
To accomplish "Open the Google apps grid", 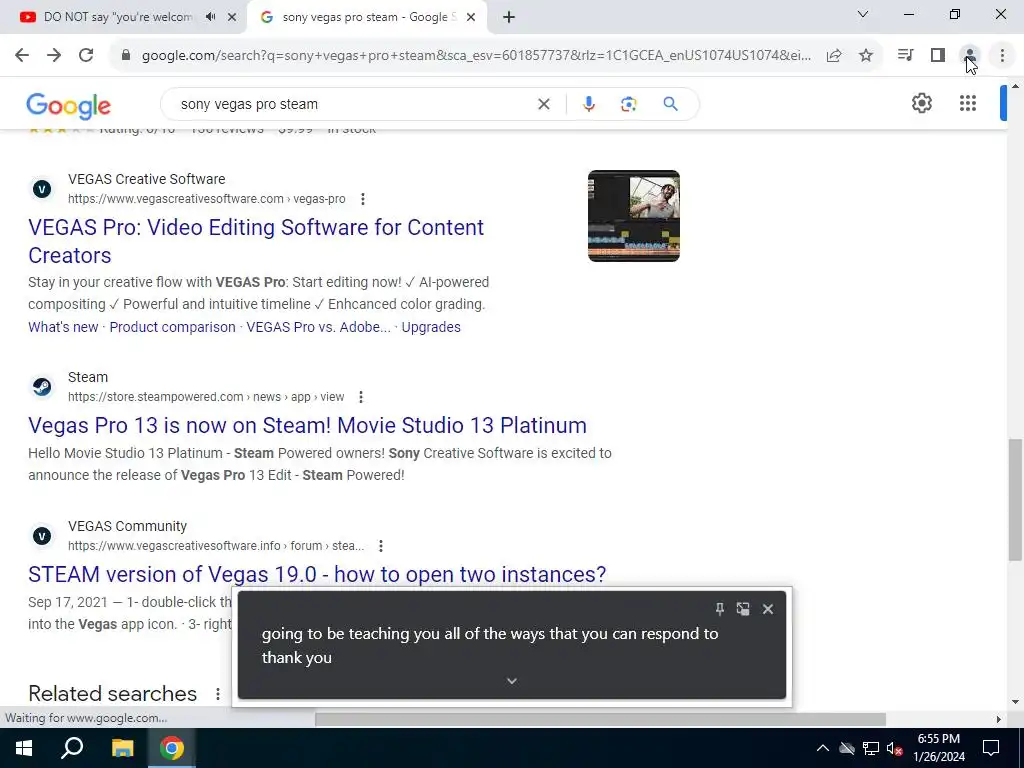I will tap(968, 103).
